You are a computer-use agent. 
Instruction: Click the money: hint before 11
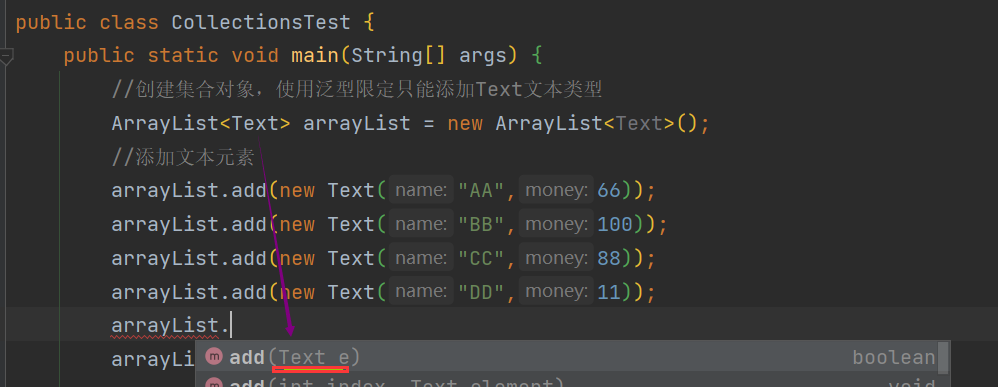pos(556,291)
